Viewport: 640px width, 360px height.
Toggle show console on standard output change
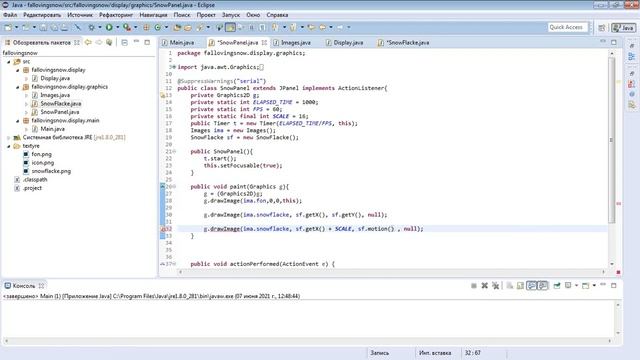(x=531, y=286)
